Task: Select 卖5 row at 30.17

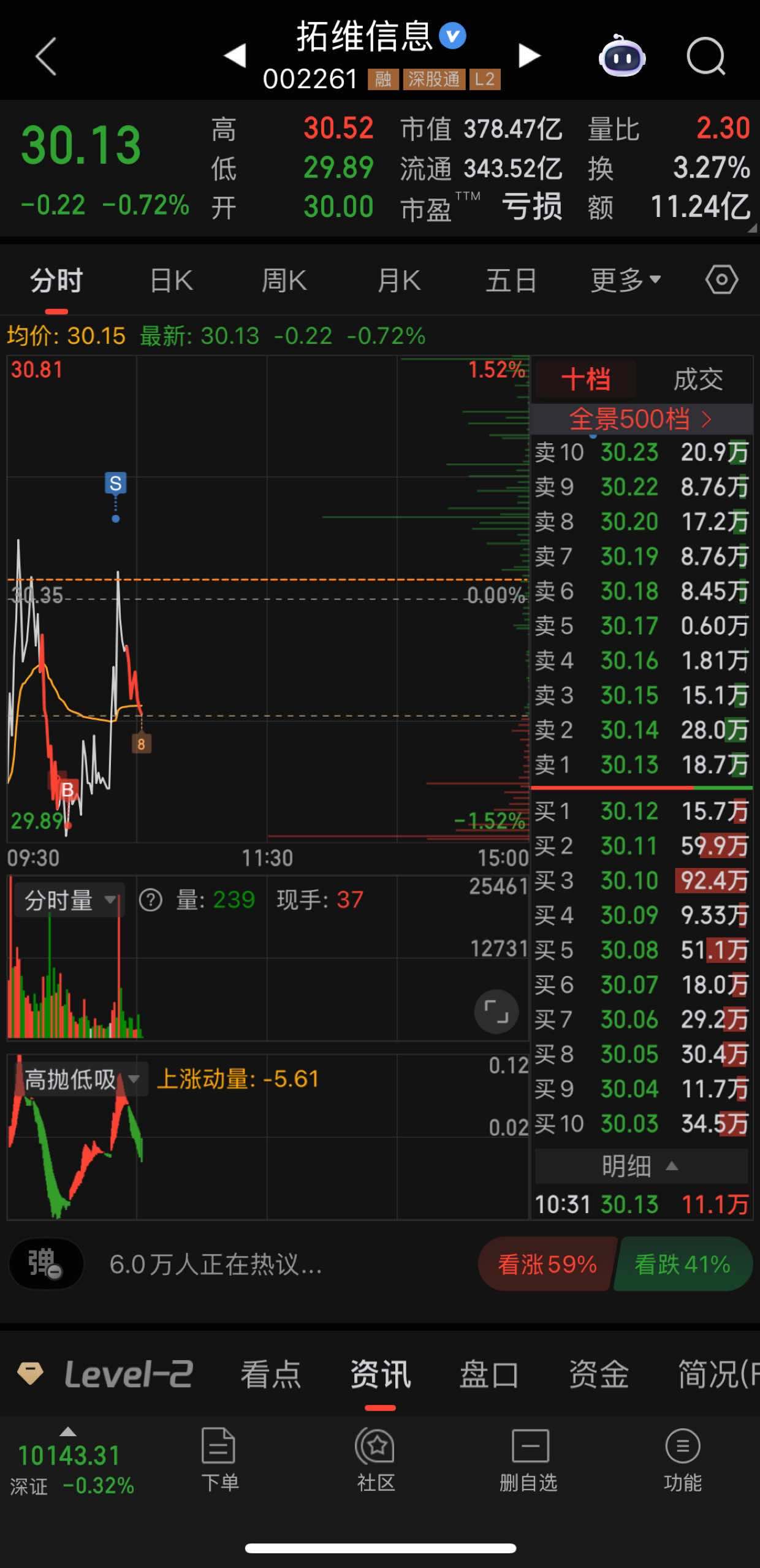Action: pyautogui.click(x=641, y=626)
